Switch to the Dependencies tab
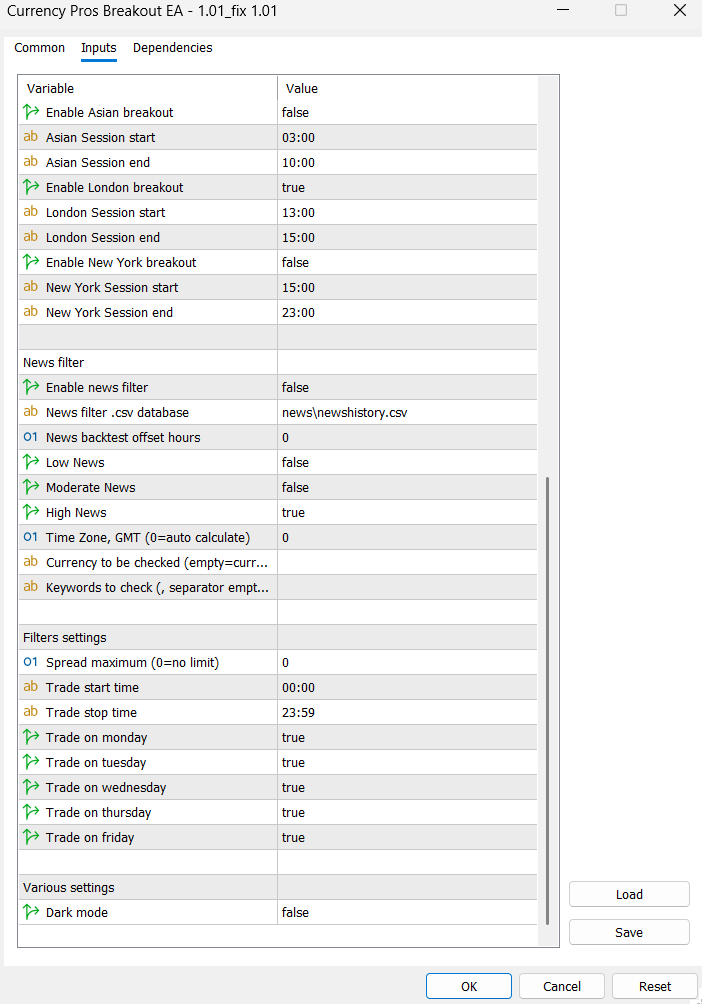702x1004 pixels. 172,48
